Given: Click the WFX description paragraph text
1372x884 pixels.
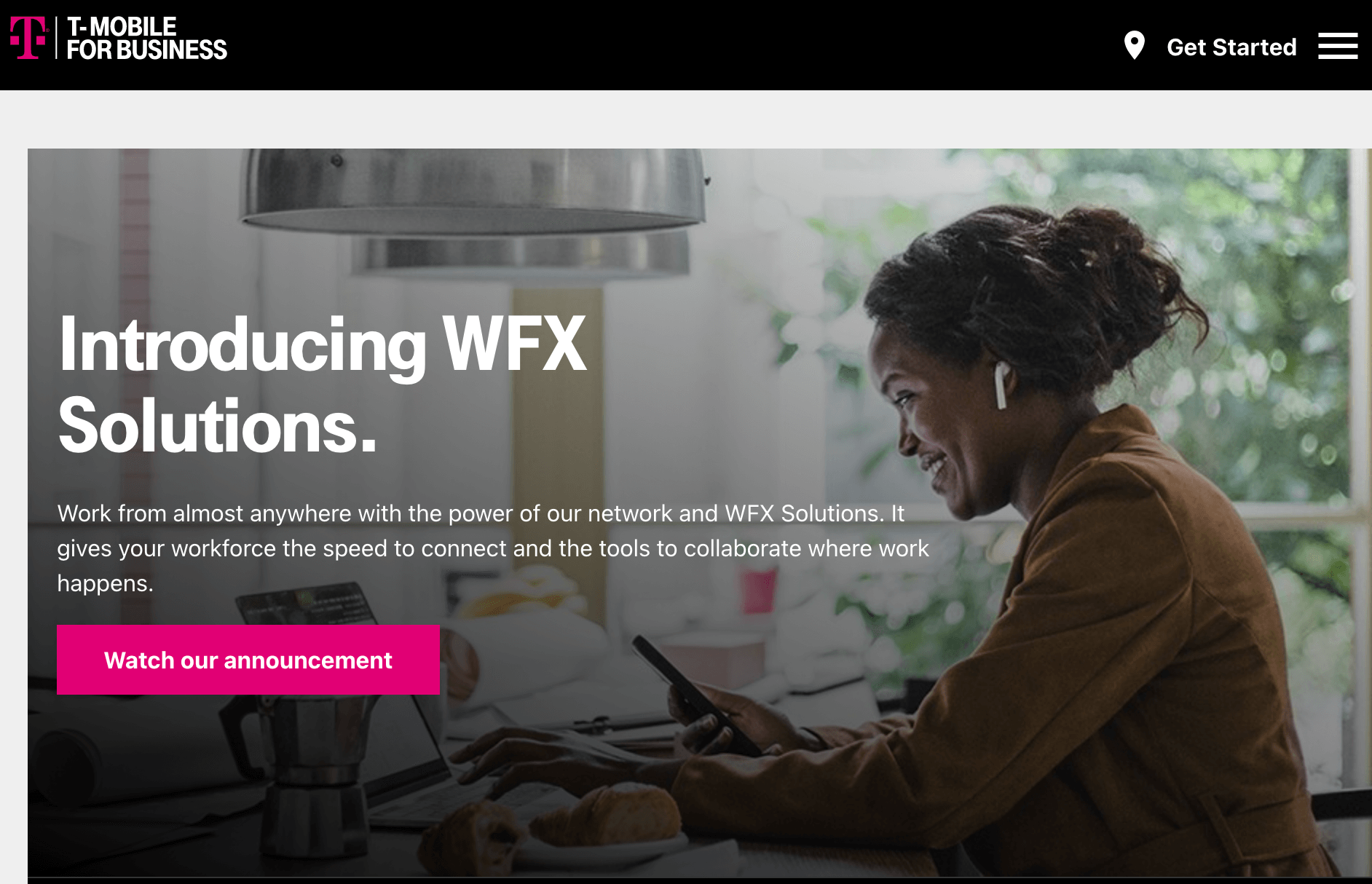Looking at the screenshot, I should click(x=493, y=548).
